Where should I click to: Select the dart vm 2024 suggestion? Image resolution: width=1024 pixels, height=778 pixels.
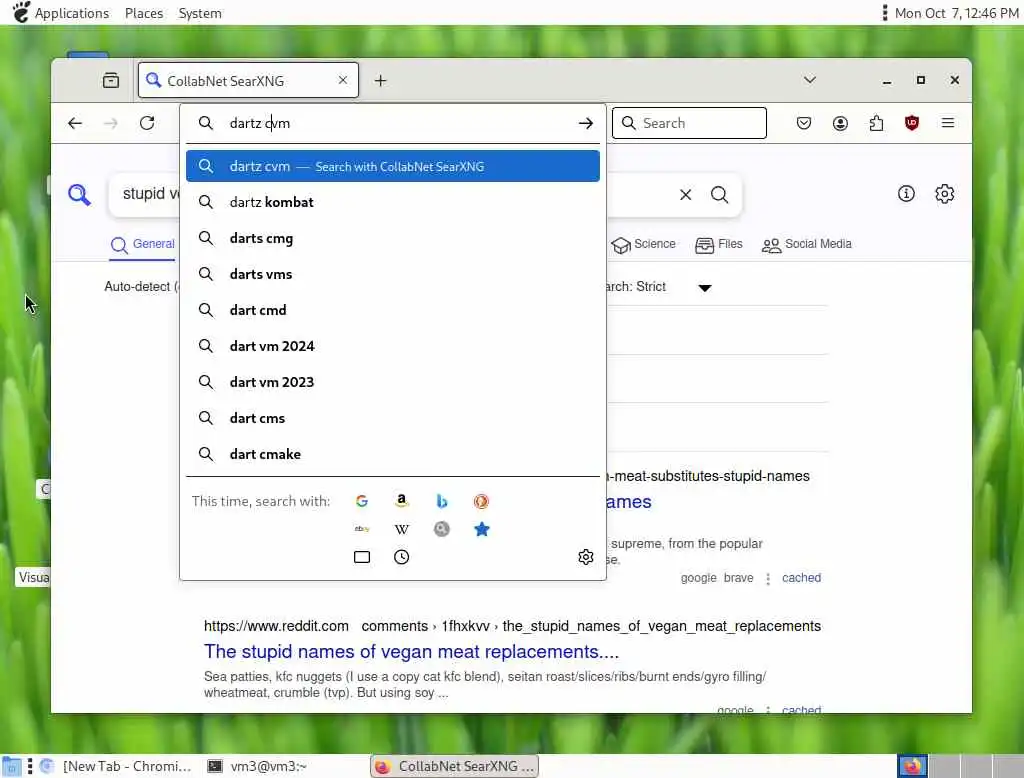(392, 346)
